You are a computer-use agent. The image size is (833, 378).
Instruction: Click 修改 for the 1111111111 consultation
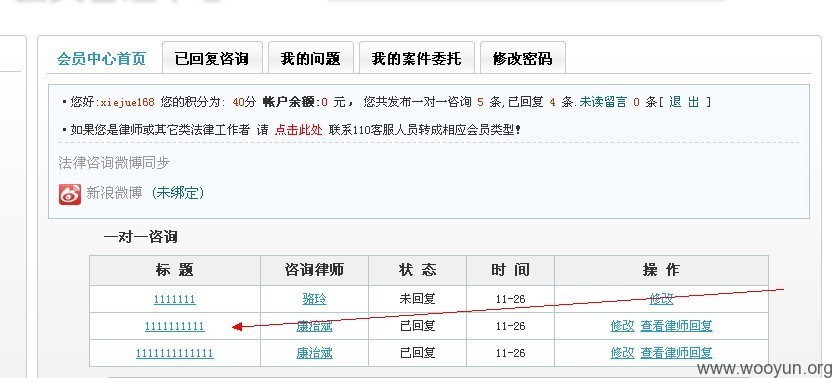tap(622, 326)
